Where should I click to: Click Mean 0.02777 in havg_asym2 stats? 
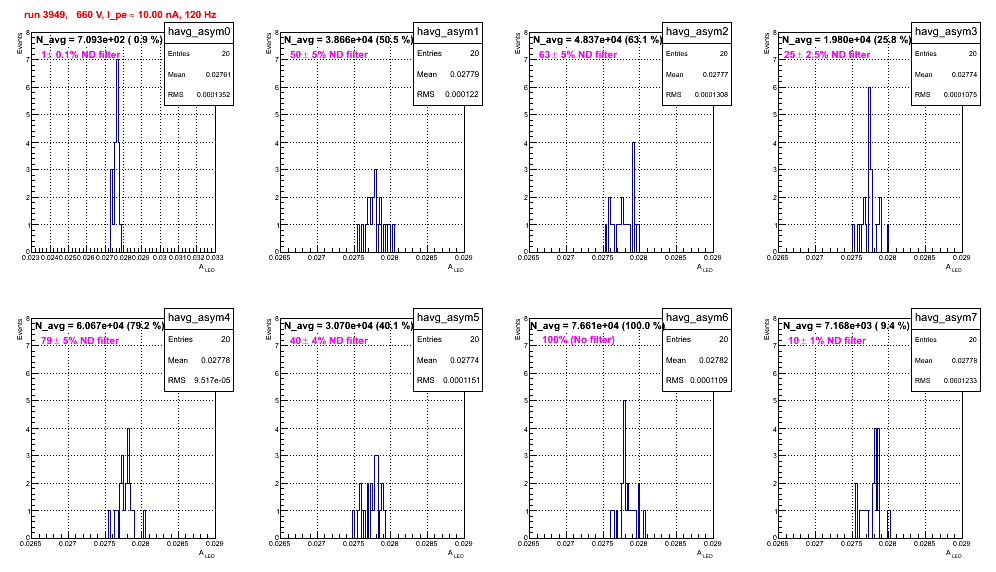[697, 74]
